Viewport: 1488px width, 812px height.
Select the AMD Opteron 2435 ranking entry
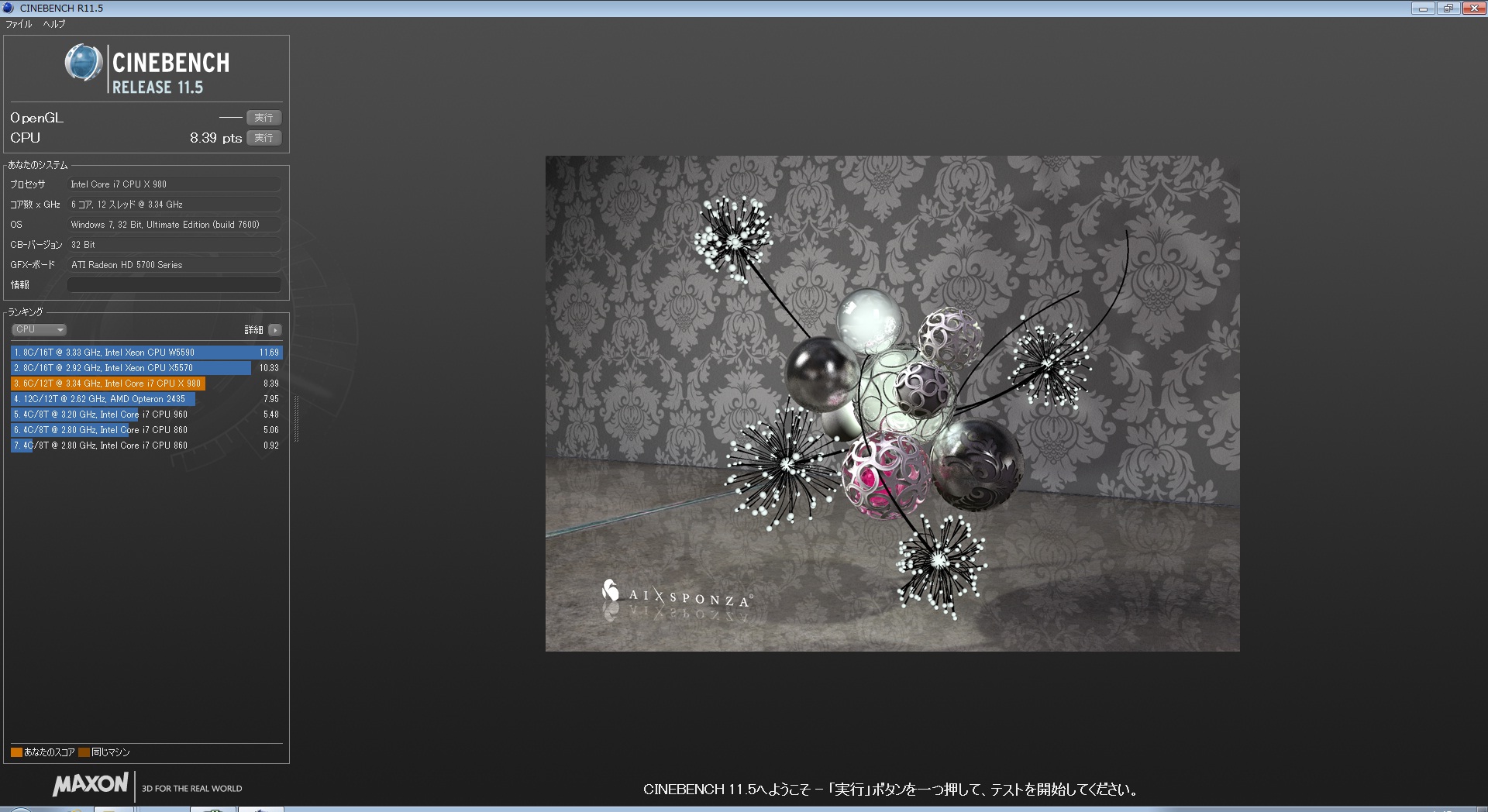[x=146, y=399]
